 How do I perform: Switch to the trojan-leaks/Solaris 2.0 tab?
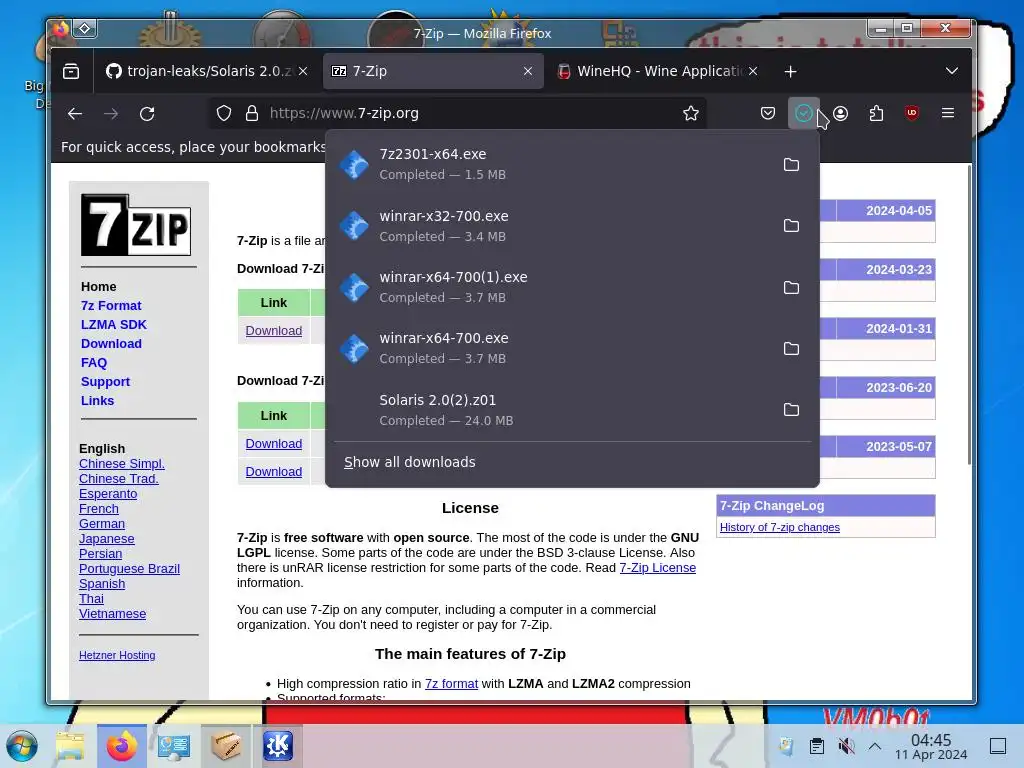tap(207, 71)
